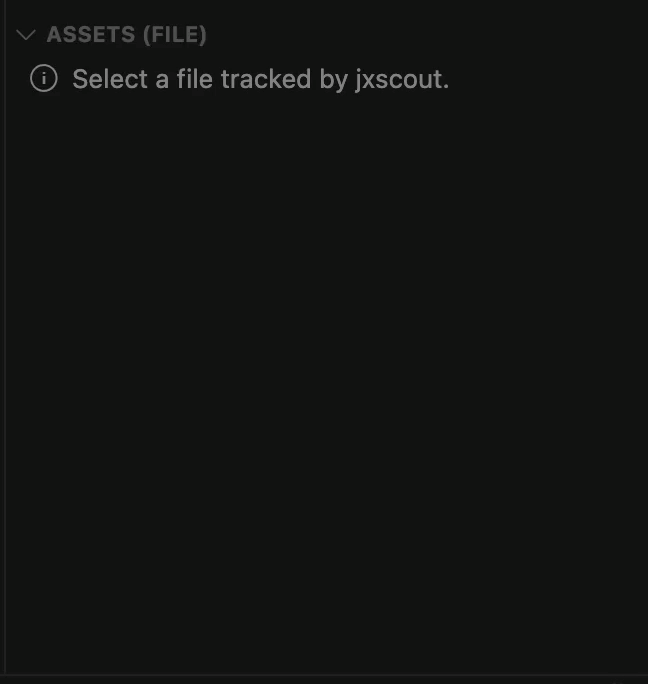Click the word 'jxscout' in the message
The height and width of the screenshot is (684, 648).
click(401, 79)
